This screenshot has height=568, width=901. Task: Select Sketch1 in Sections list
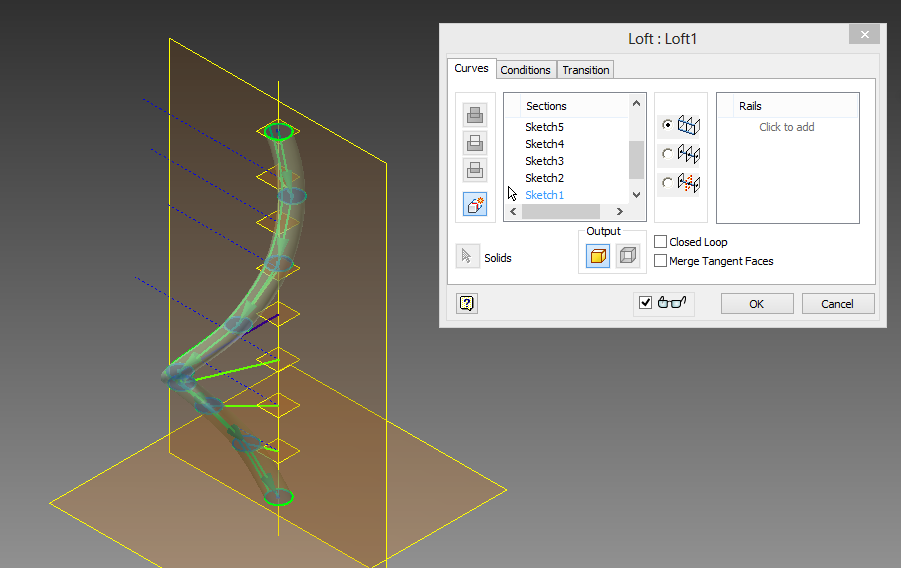(x=544, y=195)
